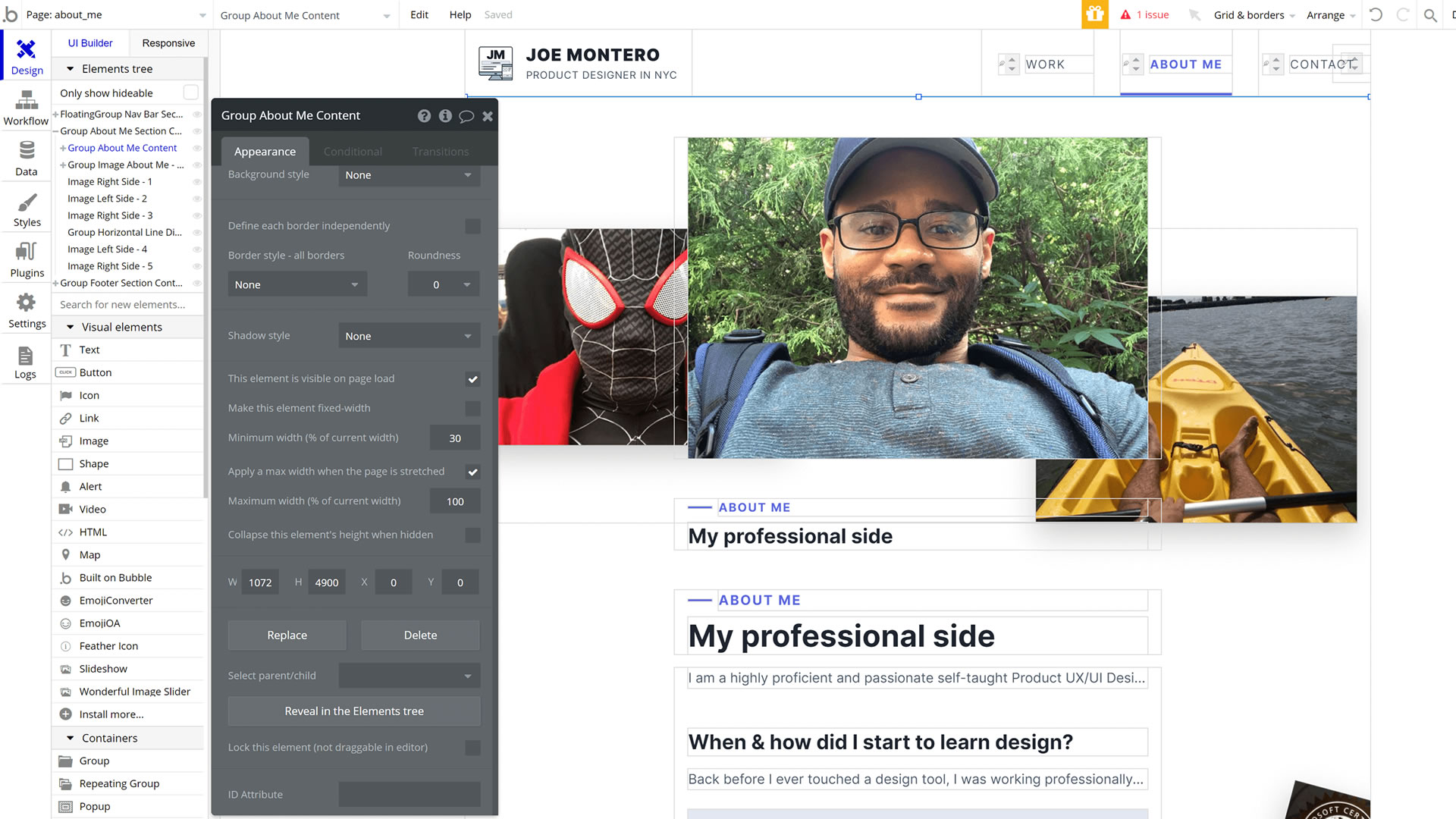1456x819 pixels.
Task: Toggle Only show hideable checkbox
Action: tap(191, 93)
